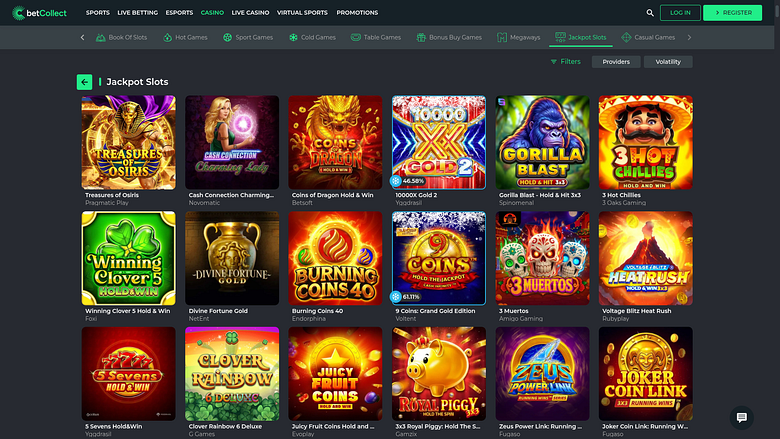This screenshot has height=439, width=780.
Task: Click the NetEnt provider text
Action: pos(198,319)
